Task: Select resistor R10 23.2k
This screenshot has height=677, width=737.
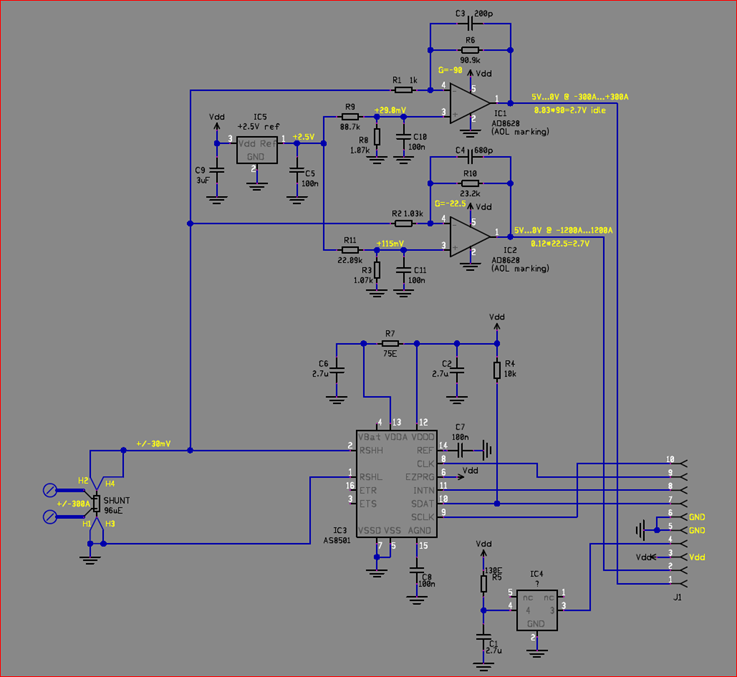Action: [x=468, y=185]
